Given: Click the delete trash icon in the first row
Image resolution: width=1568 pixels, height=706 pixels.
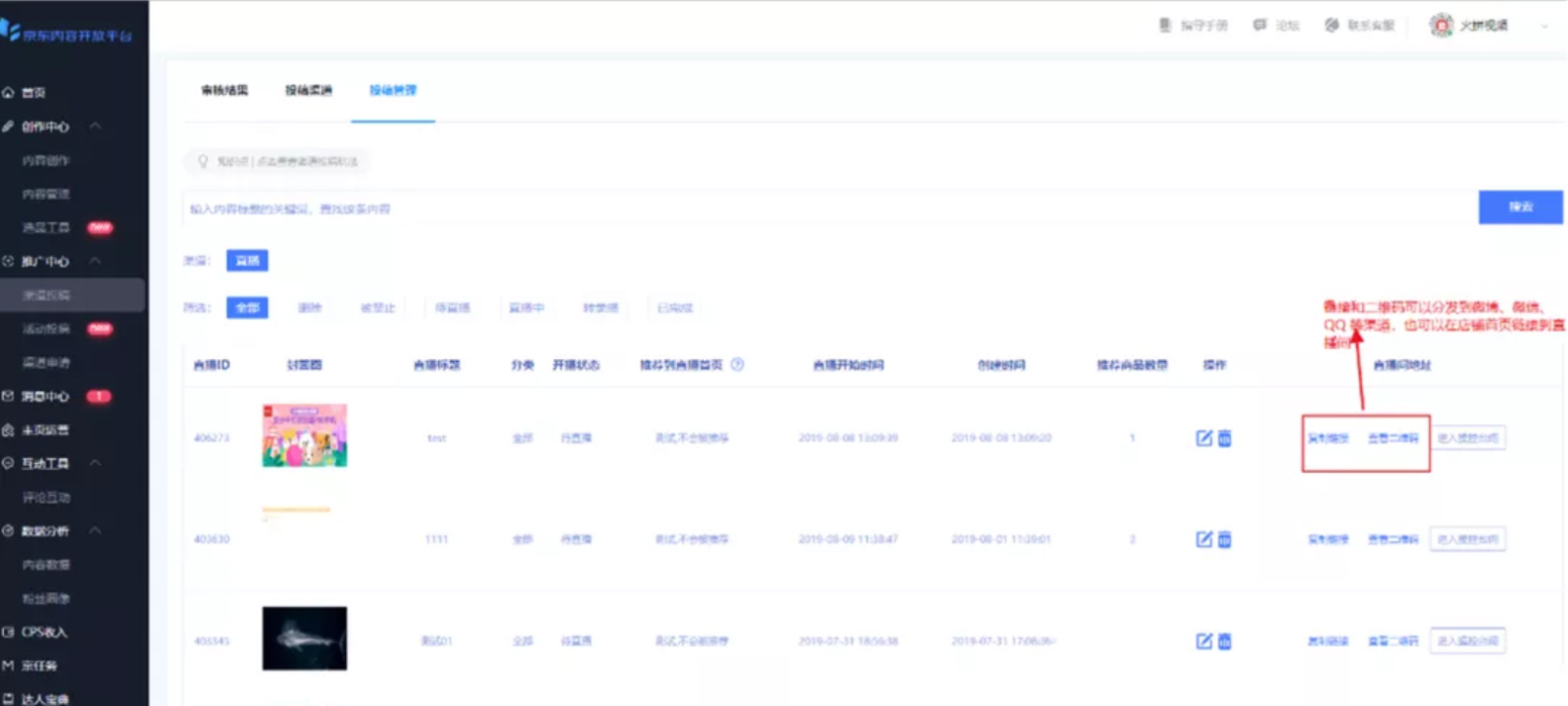Looking at the screenshot, I should (1225, 438).
